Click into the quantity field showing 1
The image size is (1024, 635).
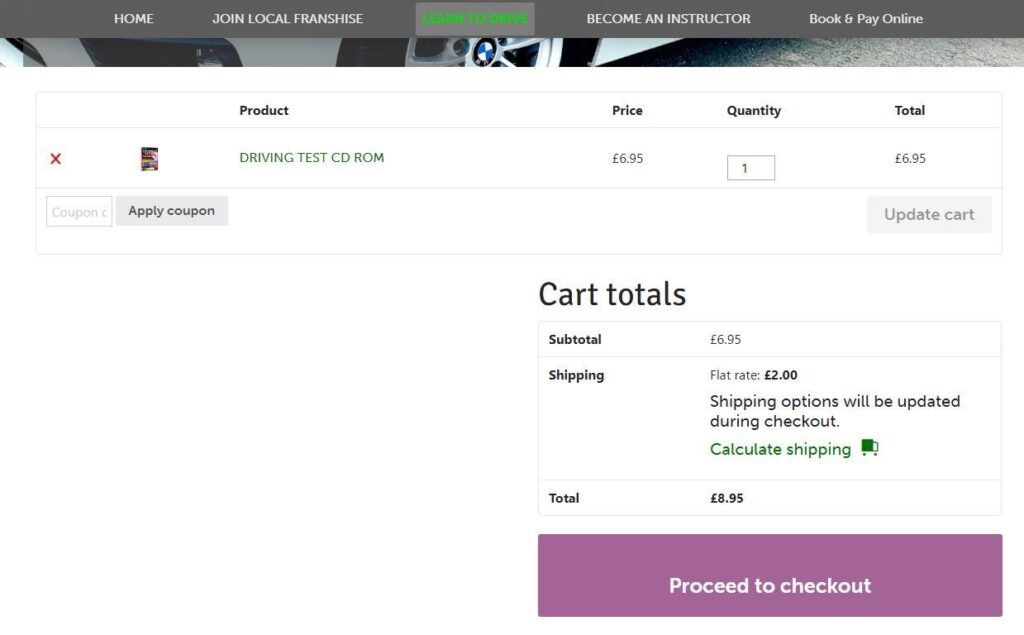click(751, 168)
